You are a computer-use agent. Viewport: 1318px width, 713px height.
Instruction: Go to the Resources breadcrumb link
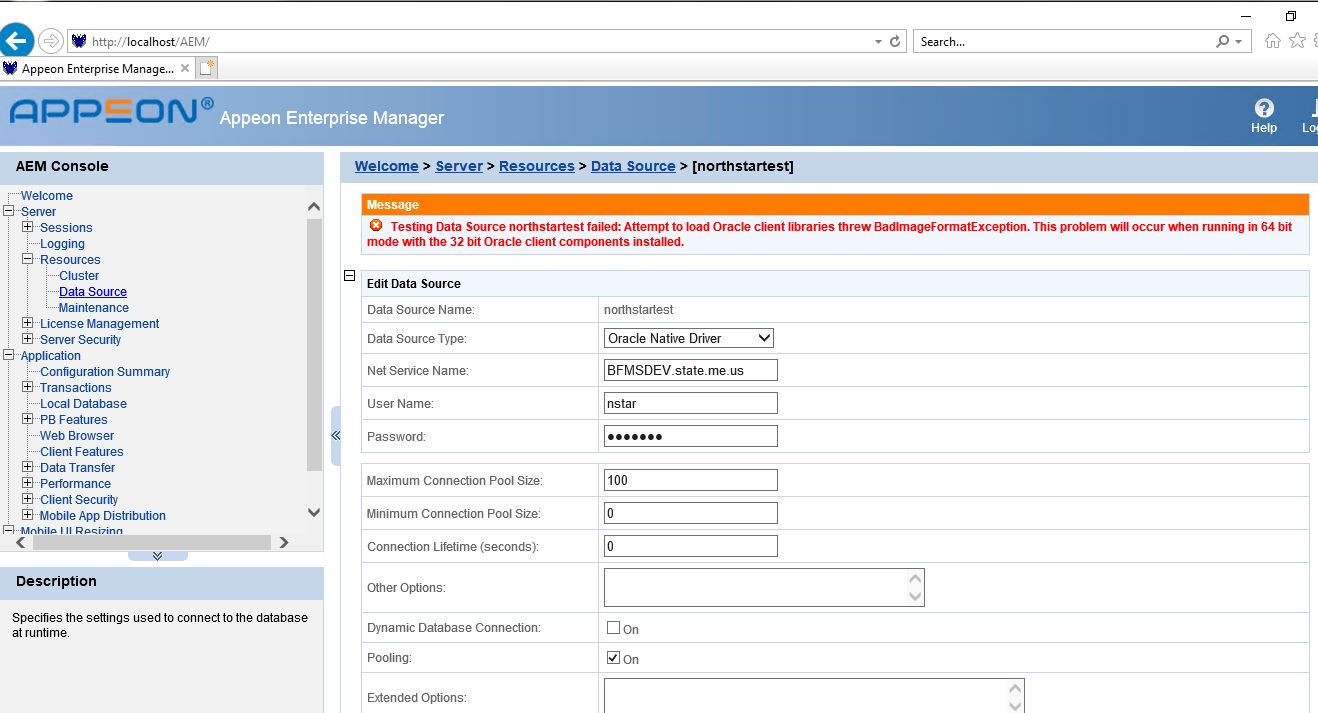click(x=536, y=166)
